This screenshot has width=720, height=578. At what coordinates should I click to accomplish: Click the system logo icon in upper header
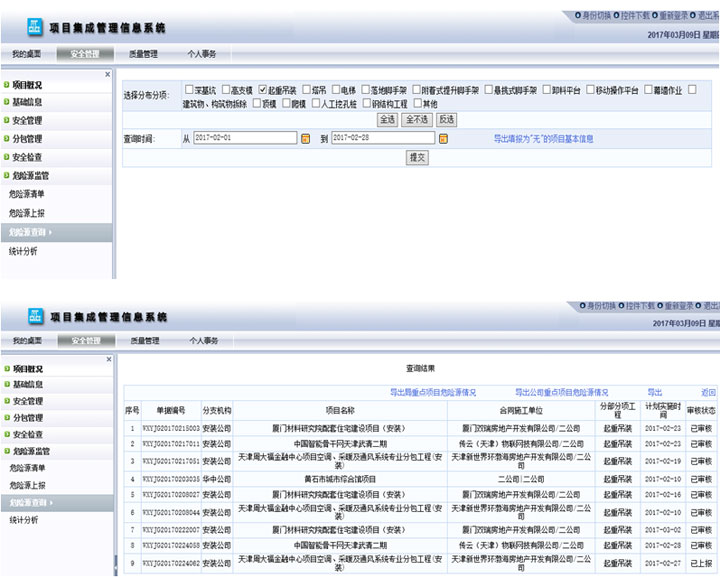35,27
